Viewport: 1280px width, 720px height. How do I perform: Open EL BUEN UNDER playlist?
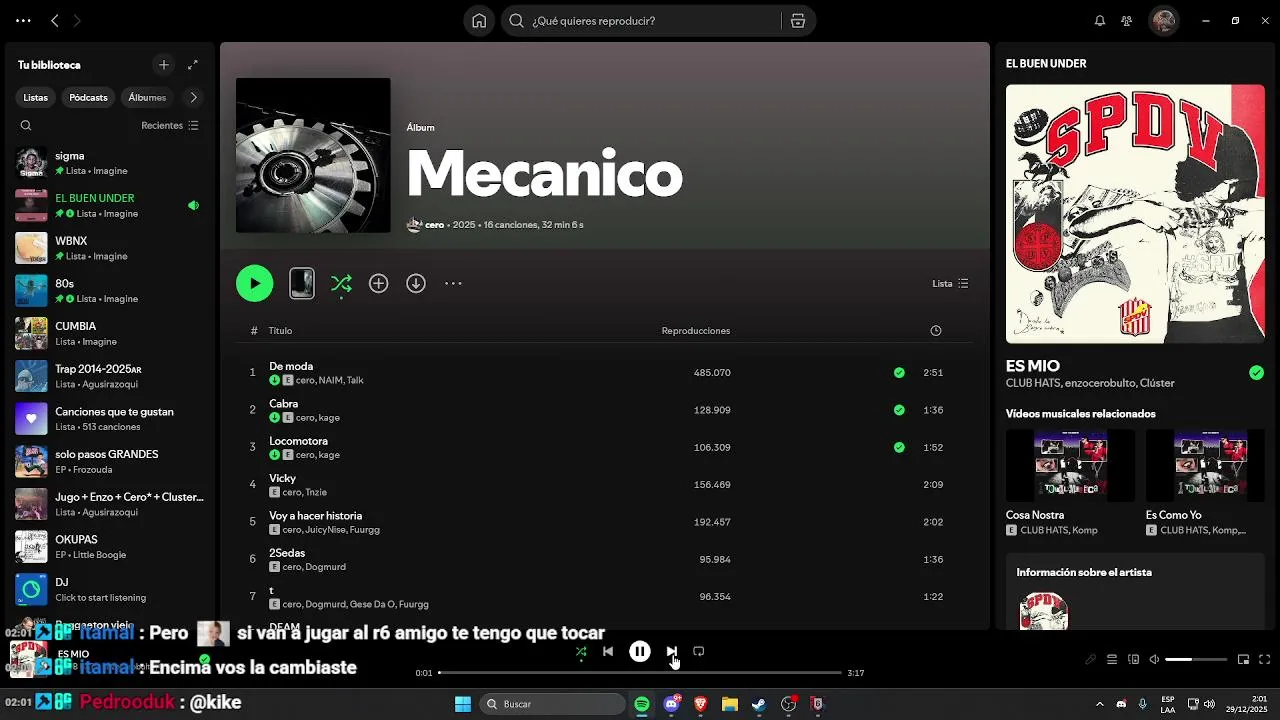click(108, 206)
